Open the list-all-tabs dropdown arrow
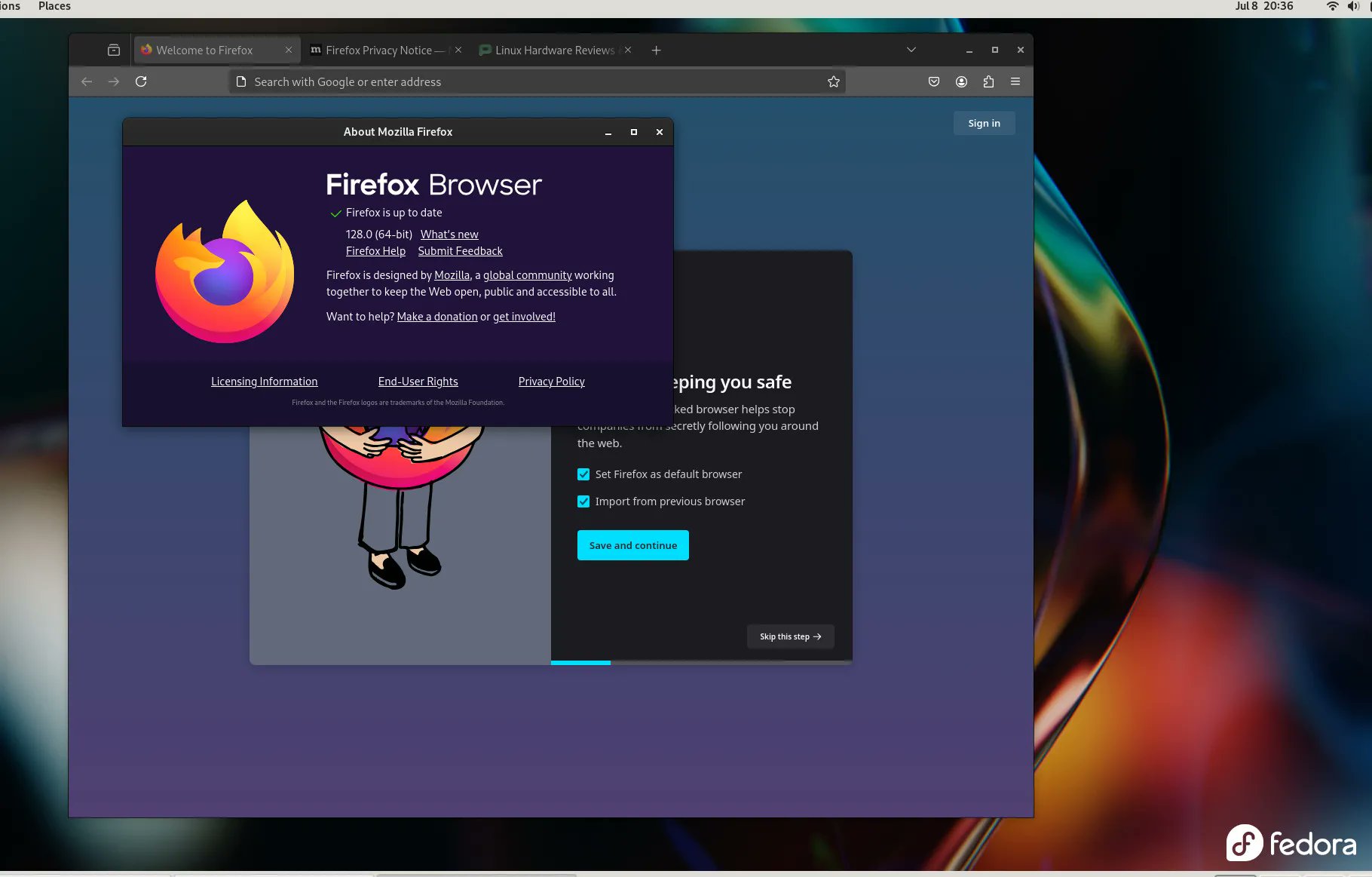 [911, 50]
